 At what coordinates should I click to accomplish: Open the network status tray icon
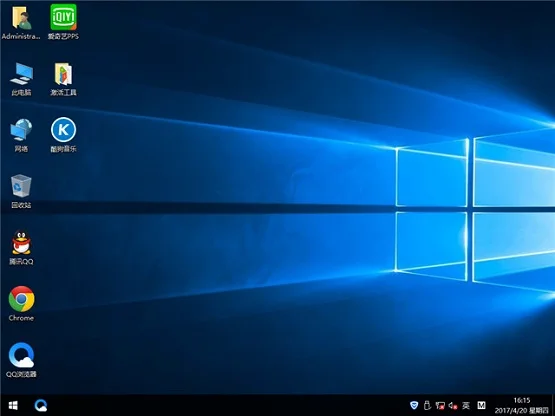pos(440,405)
